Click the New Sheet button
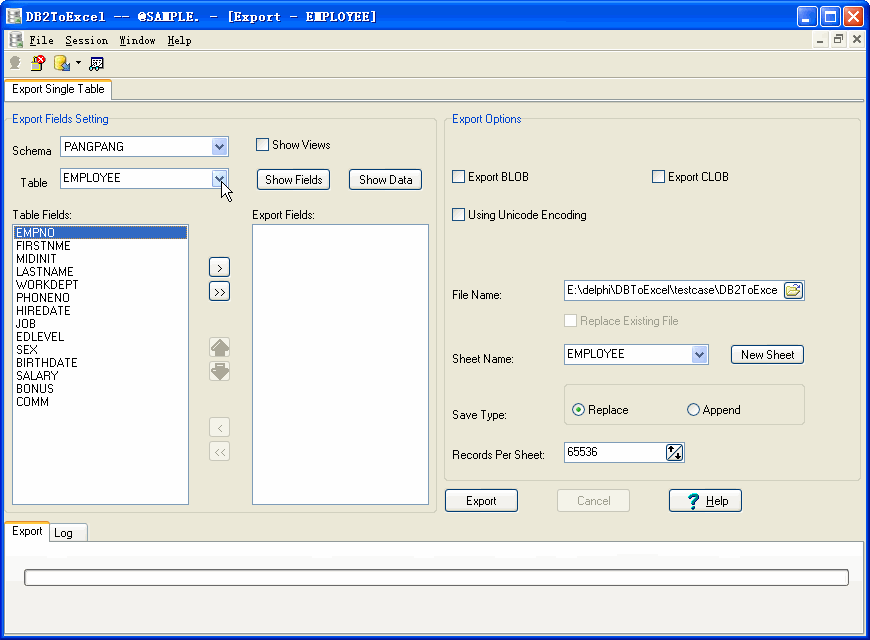This screenshot has height=640, width=870. tap(767, 355)
